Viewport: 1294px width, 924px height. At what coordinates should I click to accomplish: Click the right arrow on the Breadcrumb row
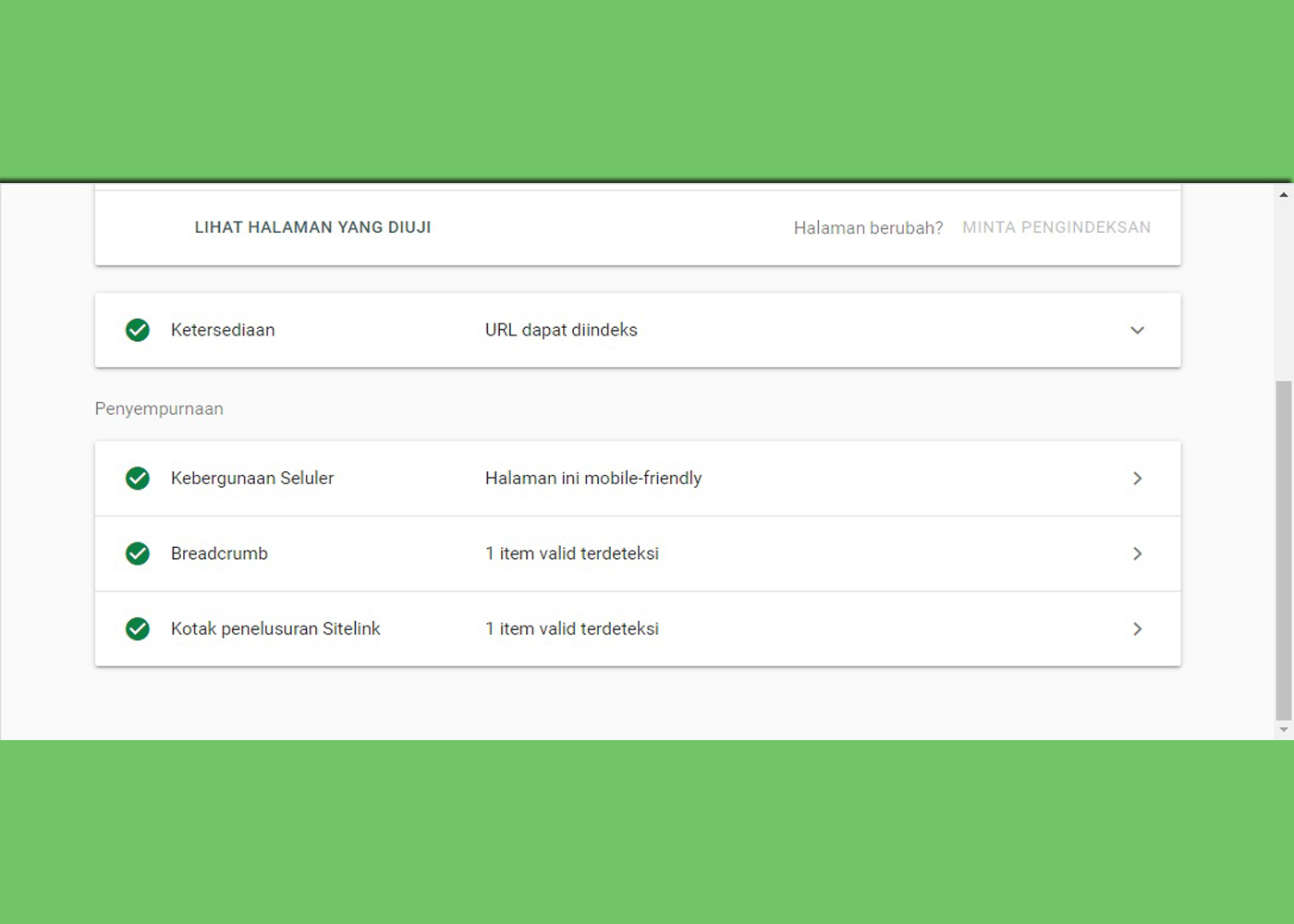(x=1138, y=553)
